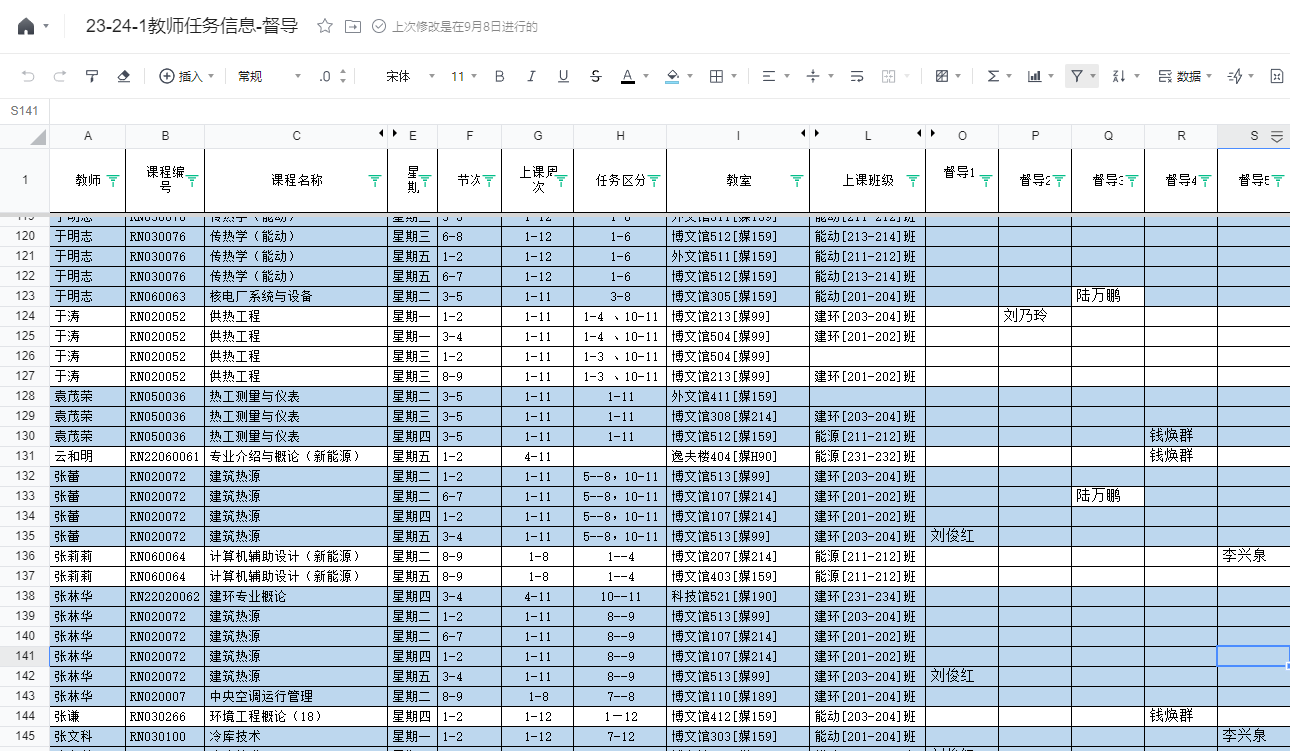Click the formula icon at toolbar far right
This screenshot has width=1290, height=751.
[x=1277, y=76]
